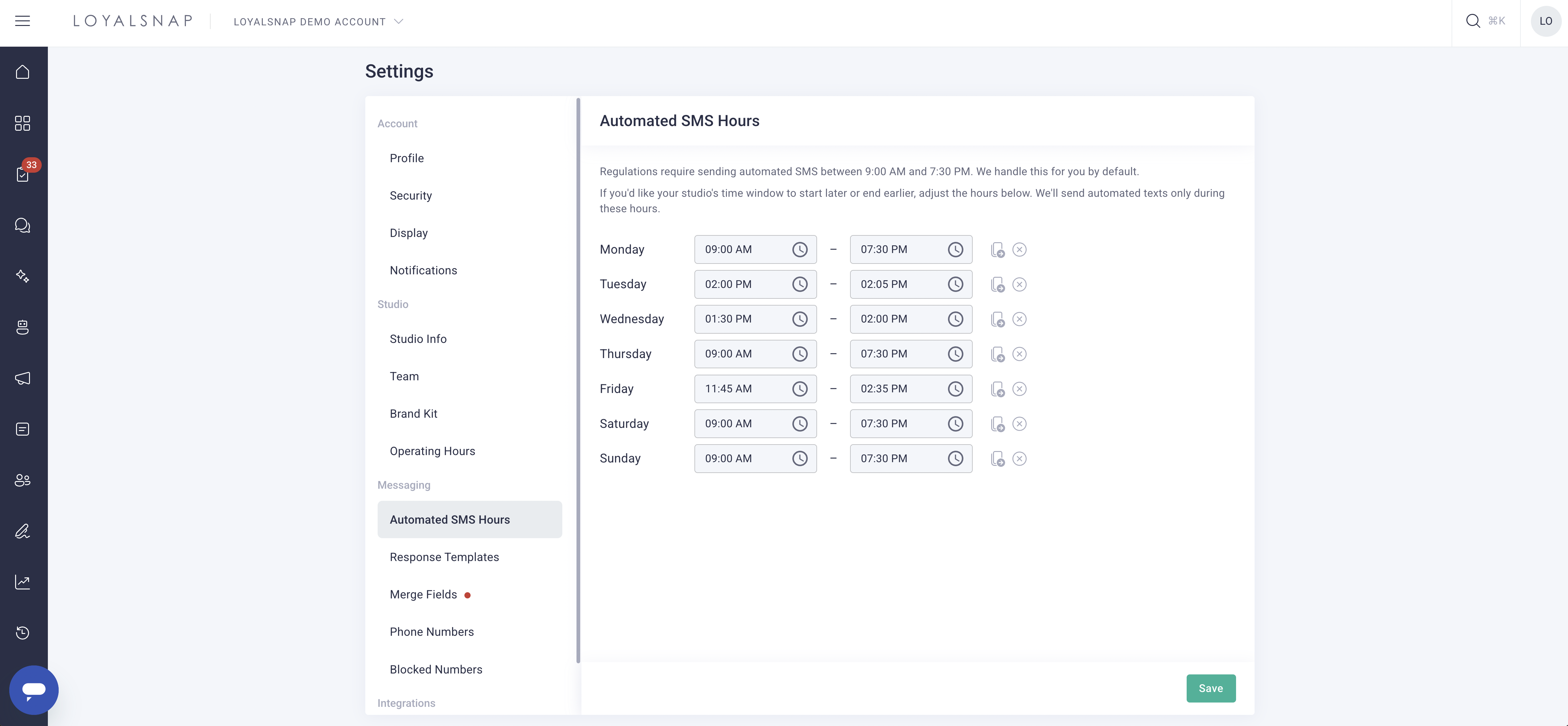The height and width of the screenshot is (726, 1568).
Task: Open Thursday start time clock picker
Action: tap(800, 354)
